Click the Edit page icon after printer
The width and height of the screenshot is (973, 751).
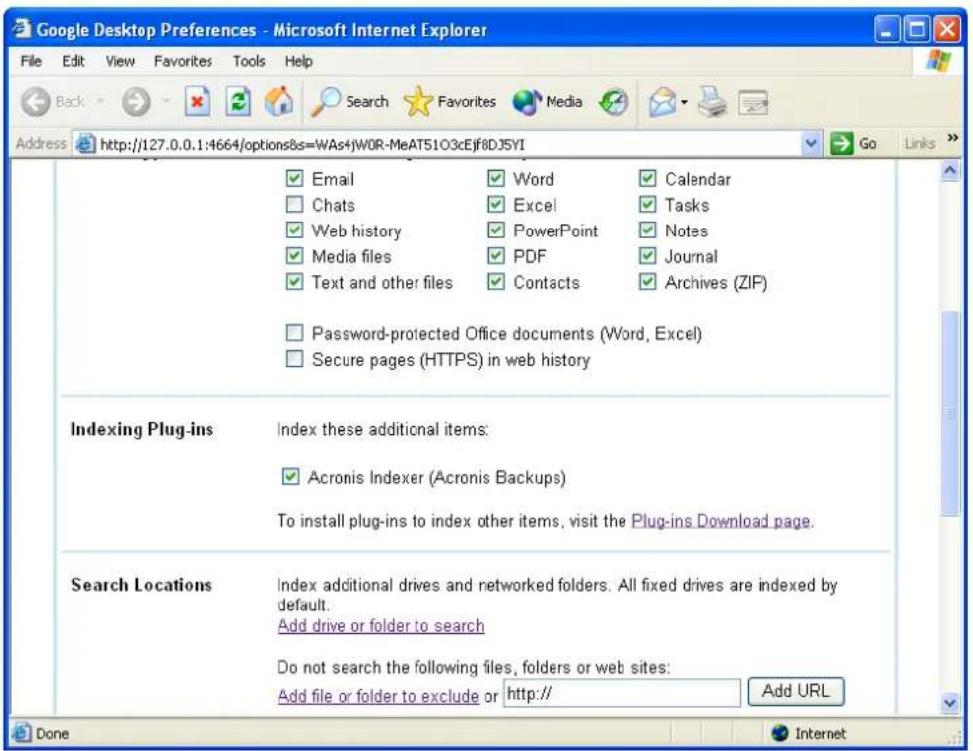pyautogui.click(x=753, y=102)
